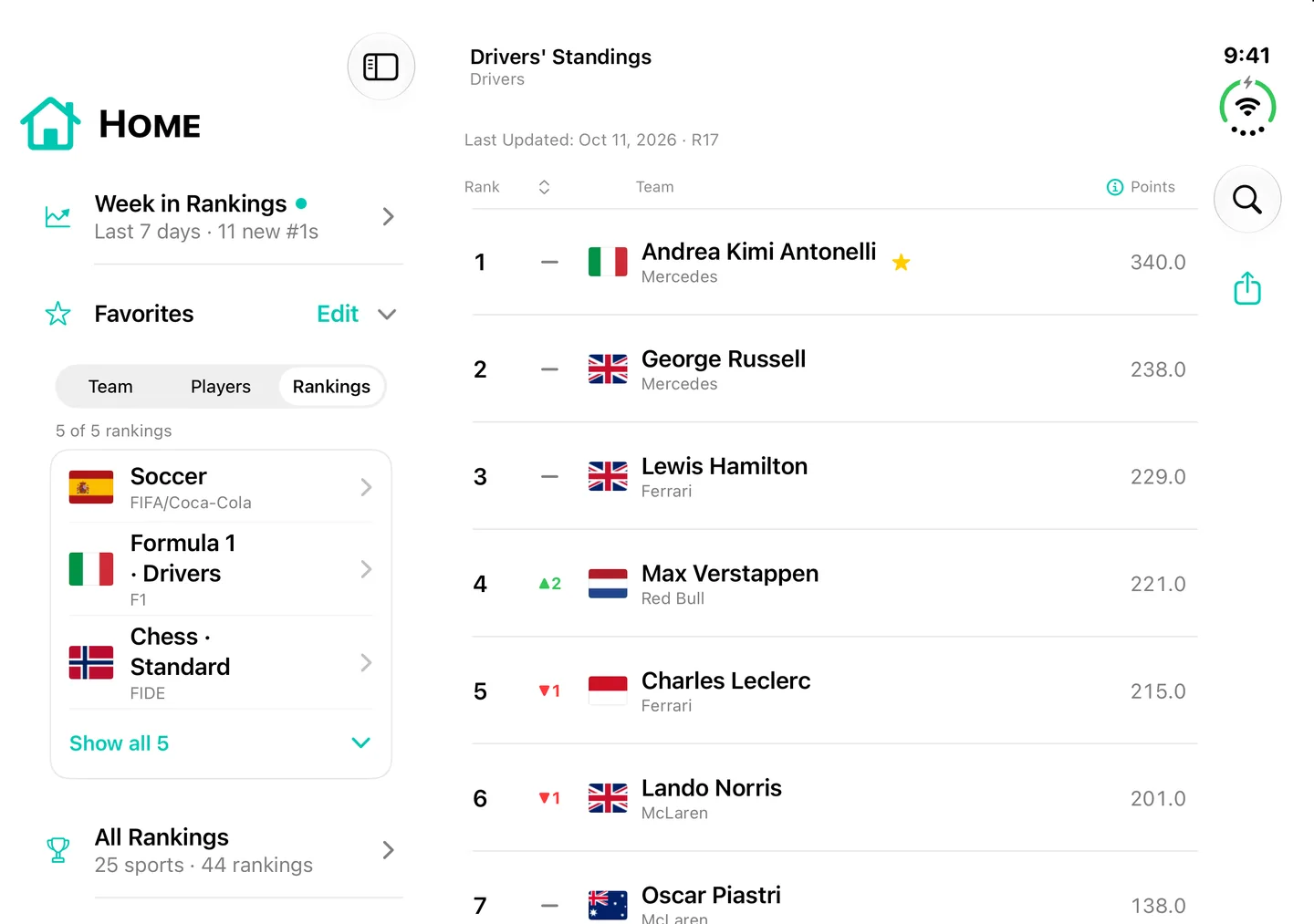Tap the Norway flag beside Chess Standard

coord(91,662)
